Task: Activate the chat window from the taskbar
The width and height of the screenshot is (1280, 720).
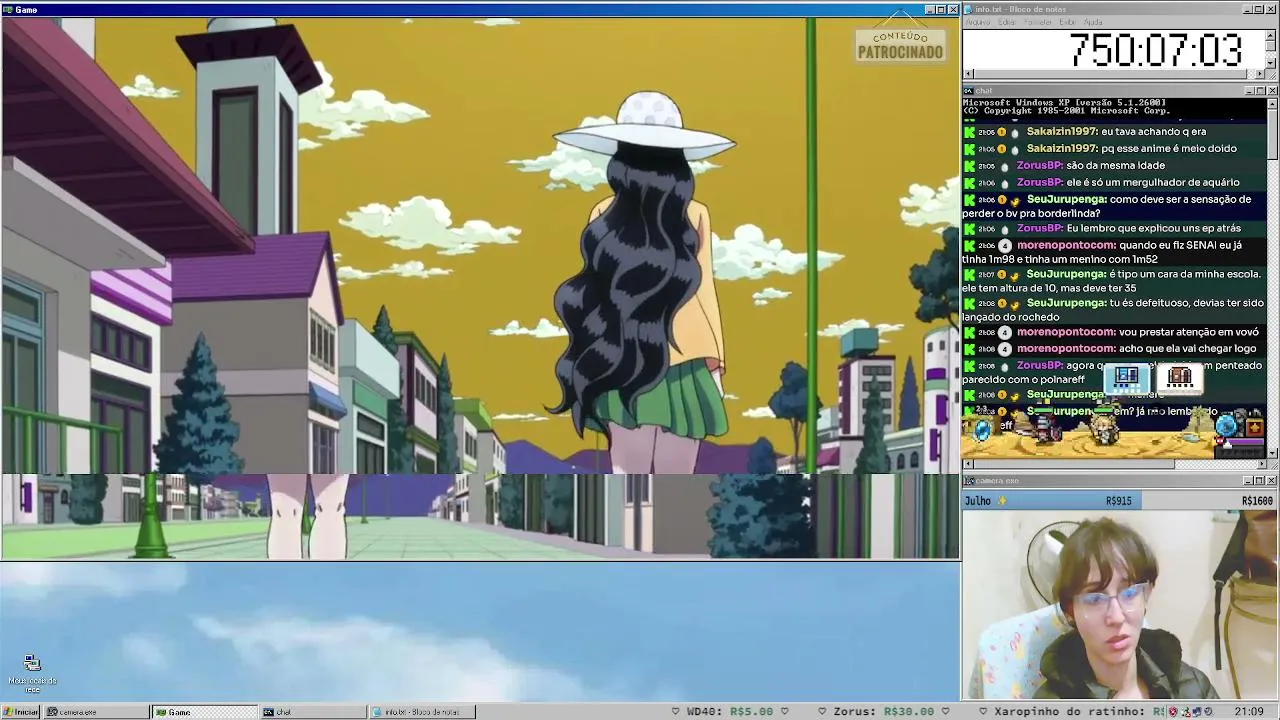Action: pyautogui.click(x=313, y=712)
